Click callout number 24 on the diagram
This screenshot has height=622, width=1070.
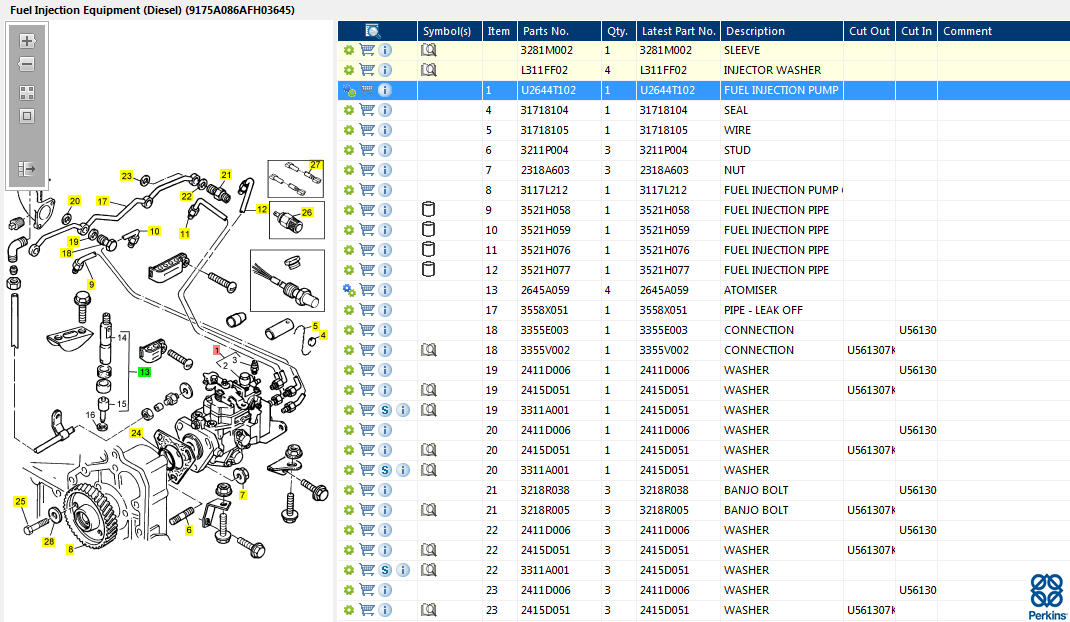[137, 433]
